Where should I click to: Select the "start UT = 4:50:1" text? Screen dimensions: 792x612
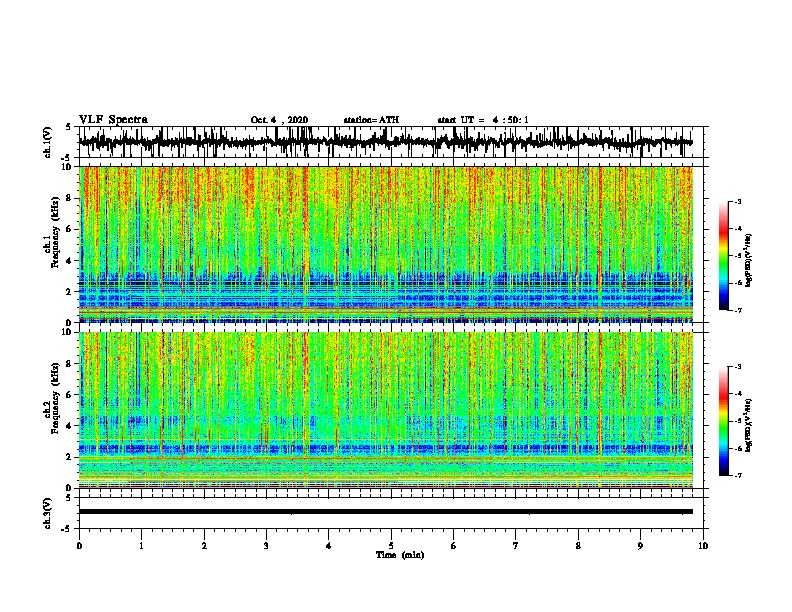pyautogui.click(x=483, y=120)
